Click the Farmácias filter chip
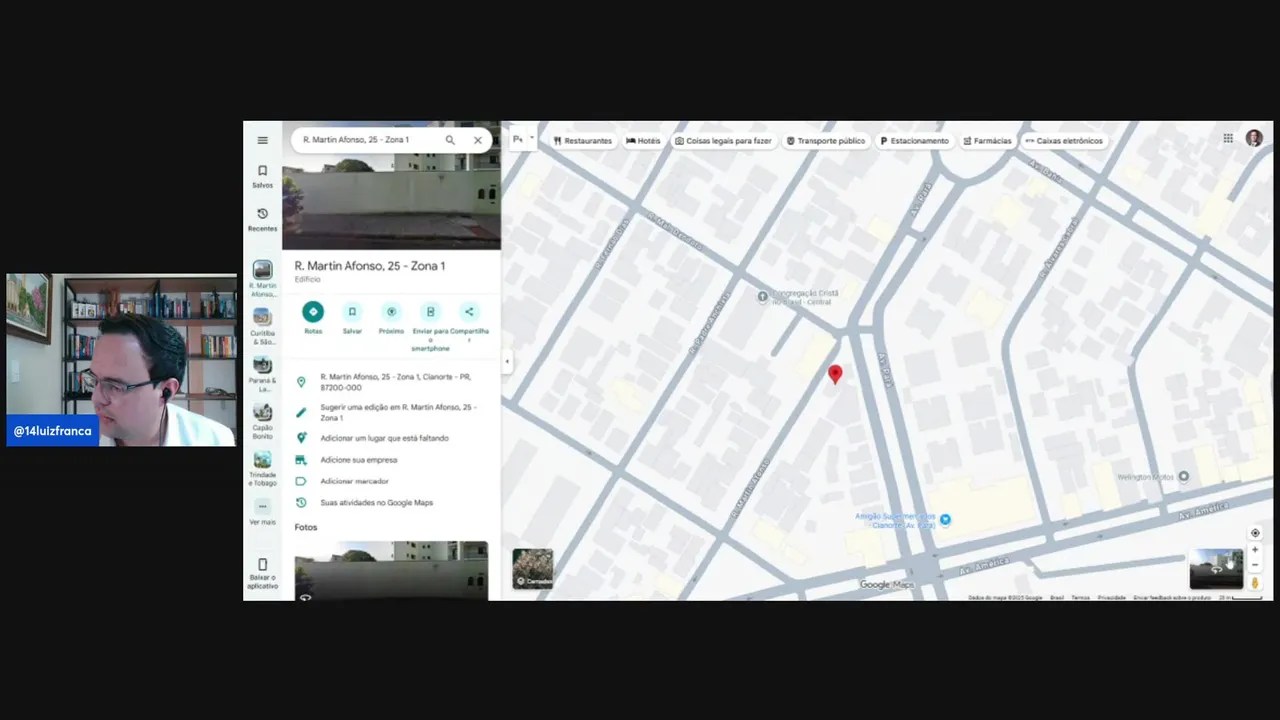The height and width of the screenshot is (720, 1280). coord(987,141)
